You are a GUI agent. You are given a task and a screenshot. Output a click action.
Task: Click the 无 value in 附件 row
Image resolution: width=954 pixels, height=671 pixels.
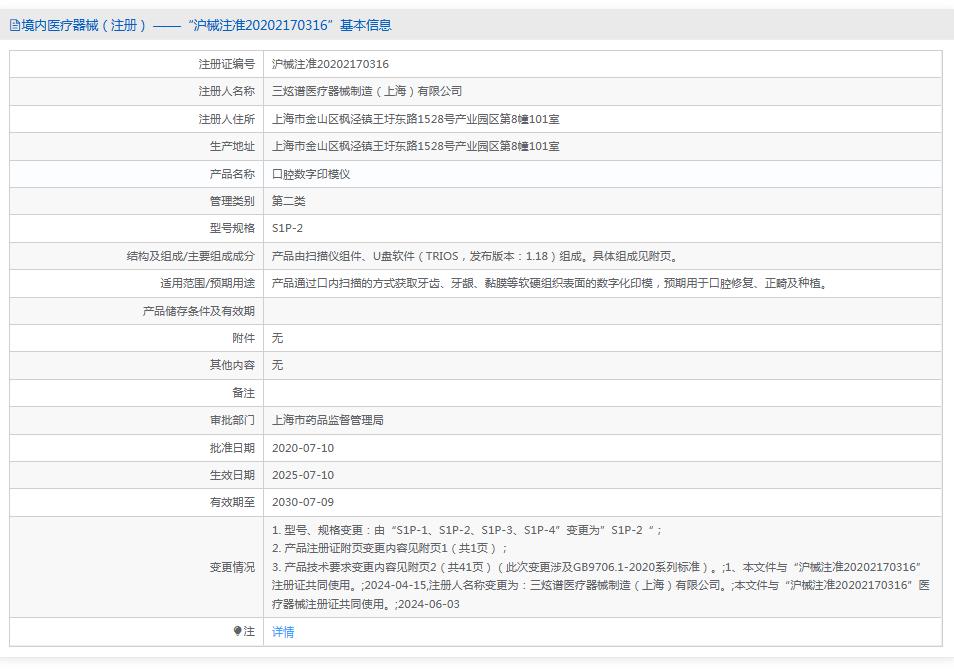click(276, 338)
